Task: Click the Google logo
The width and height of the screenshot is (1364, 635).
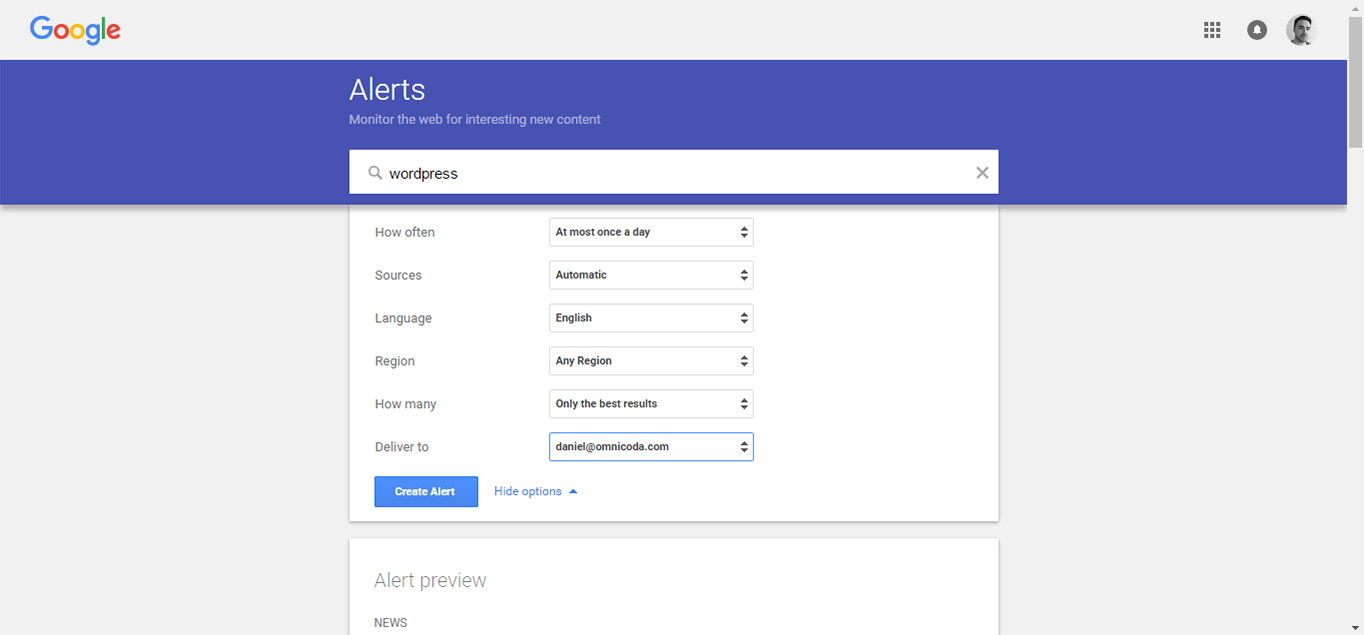Action: tap(75, 30)
